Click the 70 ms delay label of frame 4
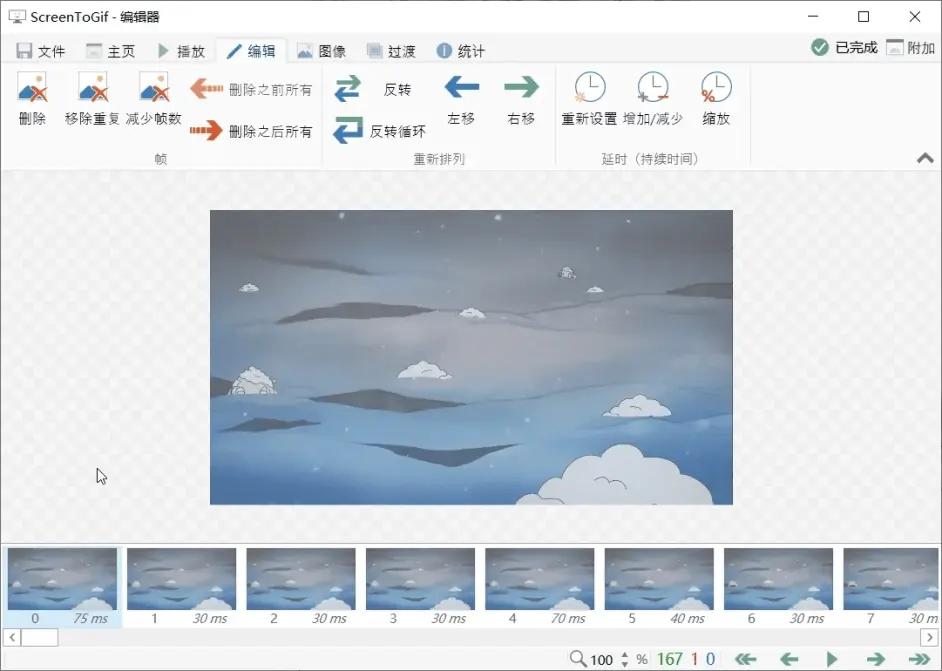The image size is (942, 671). point(568,618)
